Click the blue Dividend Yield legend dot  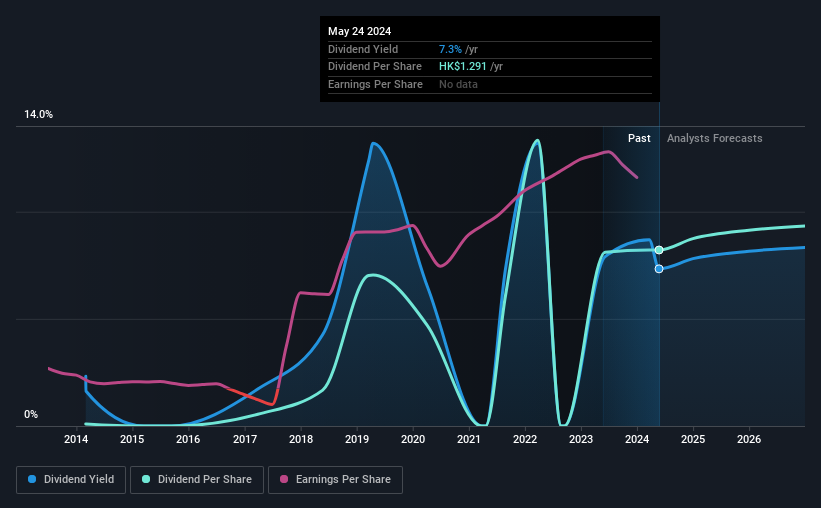pos(32,479)
